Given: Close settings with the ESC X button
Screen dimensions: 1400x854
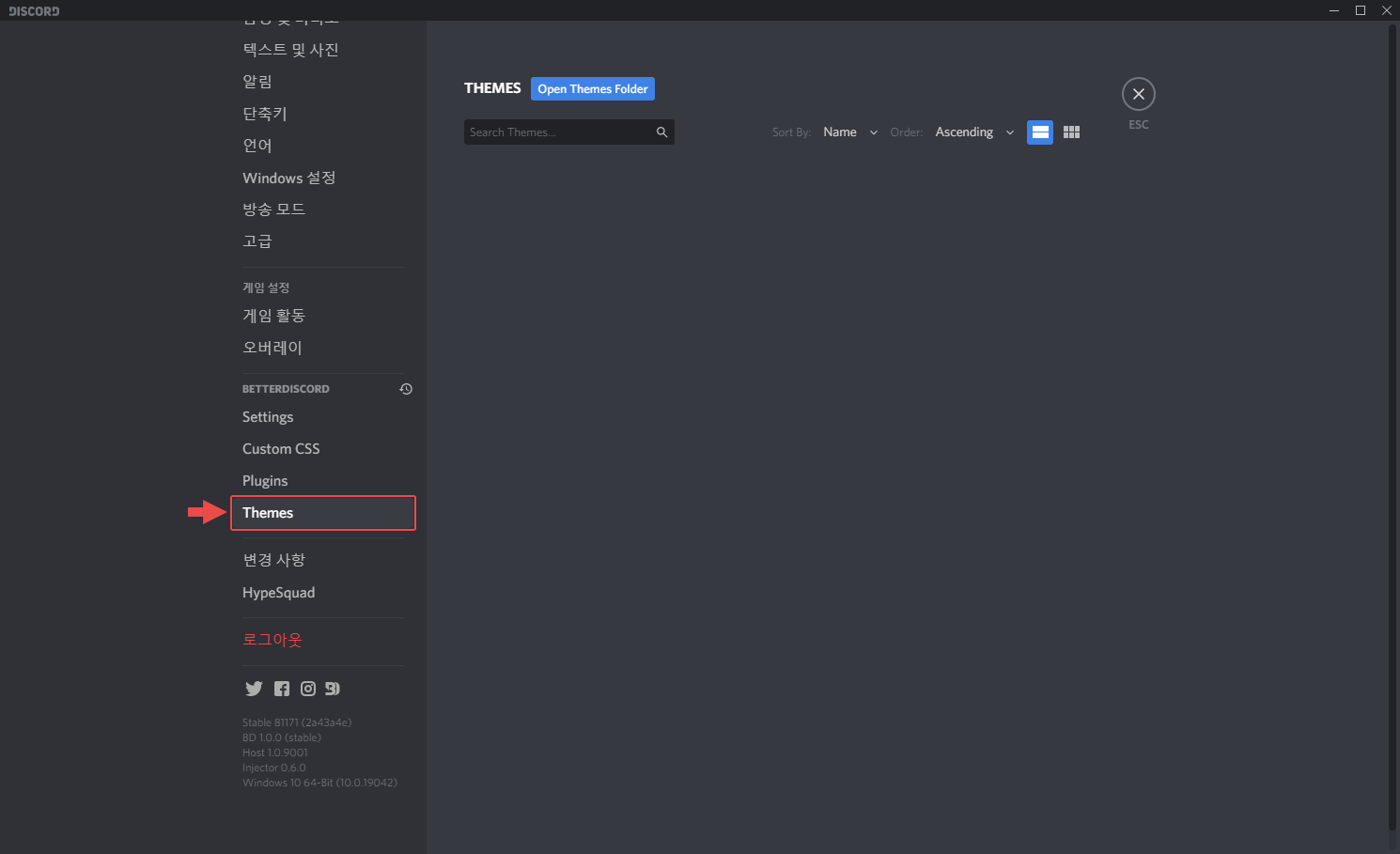Looking at the screenshot, I should point(1139,94).
